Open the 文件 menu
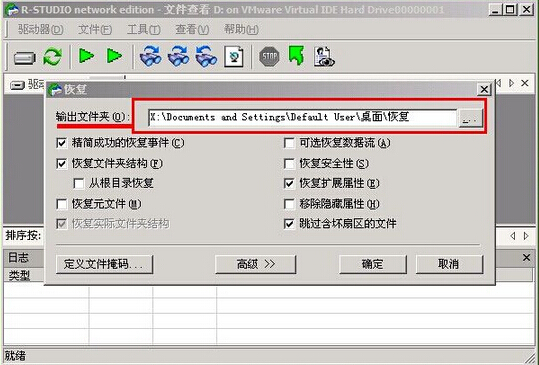Image resolution: width=539 pixels, height=365 pixels. [x=95, y=29]
